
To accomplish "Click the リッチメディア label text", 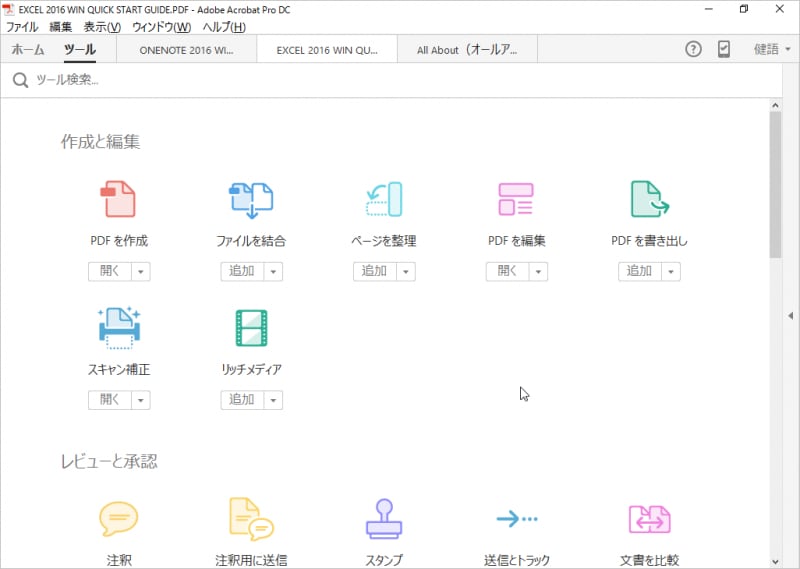I will pos(252,369).
